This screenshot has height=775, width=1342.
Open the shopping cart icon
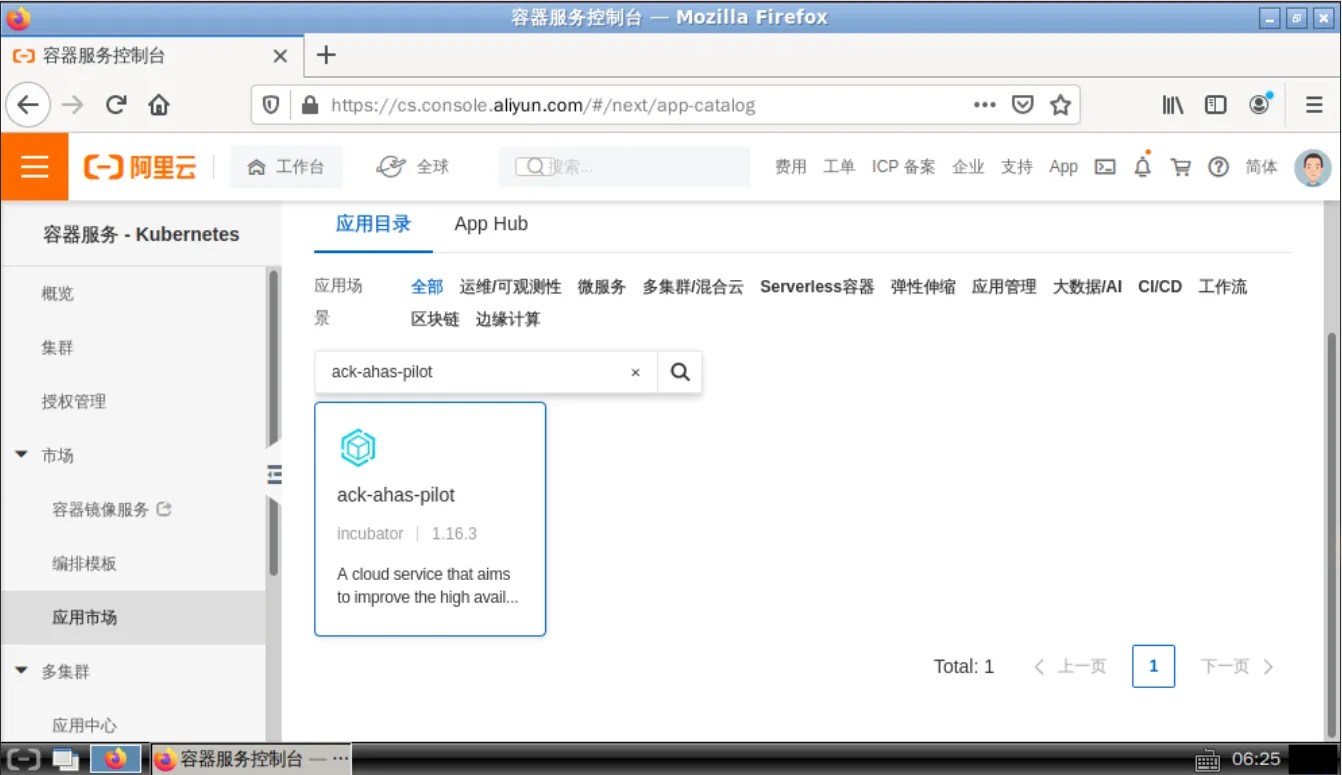1181,167
